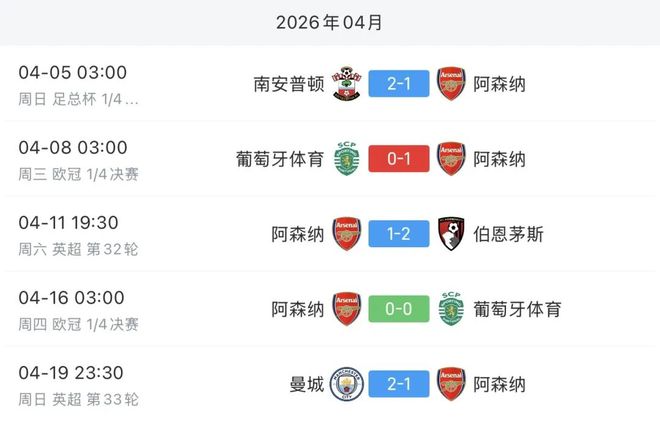Tap Arsenal's crest in the 04-19 match row
The image size is (660, 421).
click(x=451, y=384)
